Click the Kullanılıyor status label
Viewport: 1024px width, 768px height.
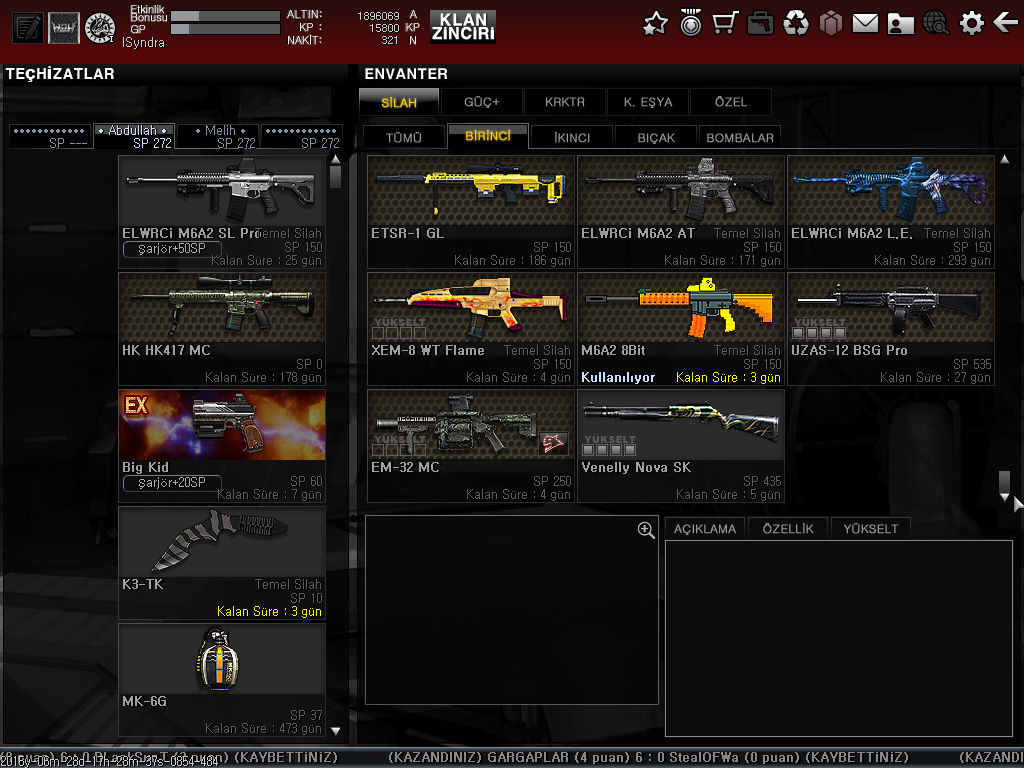(618, 377)
